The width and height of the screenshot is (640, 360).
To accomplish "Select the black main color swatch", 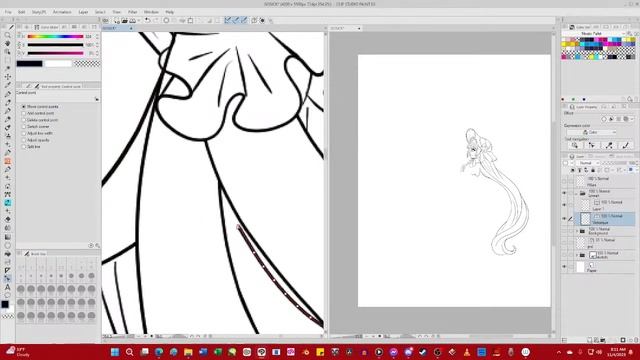I will 29,64.
